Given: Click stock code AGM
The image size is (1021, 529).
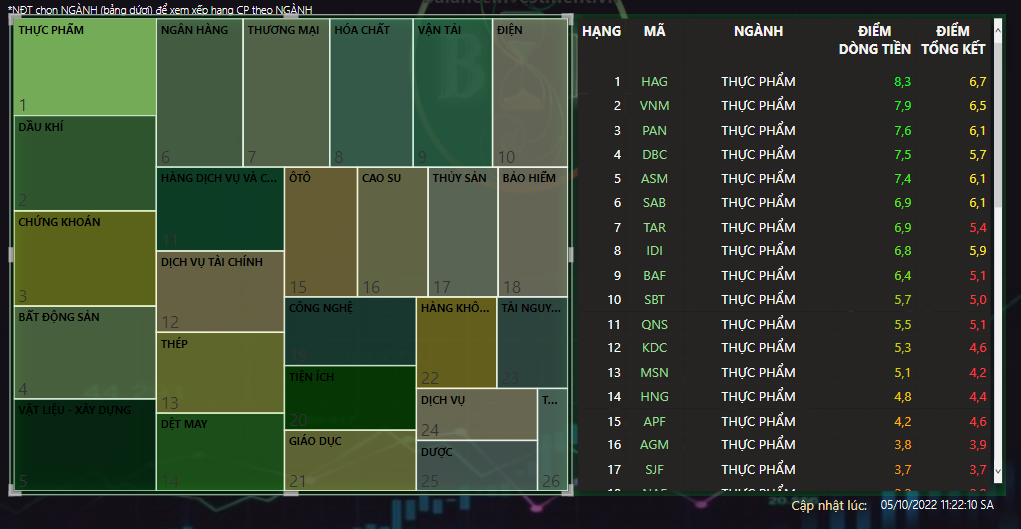Looking at the screenshot, I should click(654, 445).
